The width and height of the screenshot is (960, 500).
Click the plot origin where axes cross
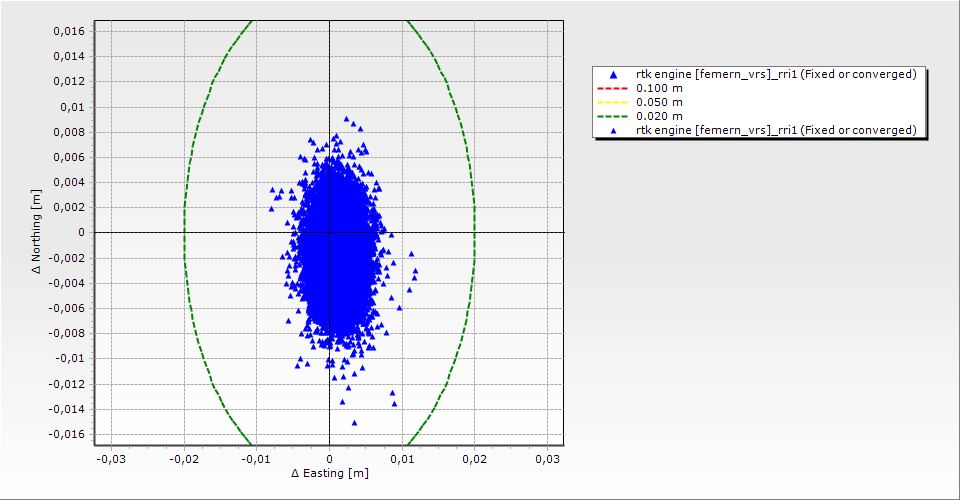pyautogui.click(x=329, y=232)
